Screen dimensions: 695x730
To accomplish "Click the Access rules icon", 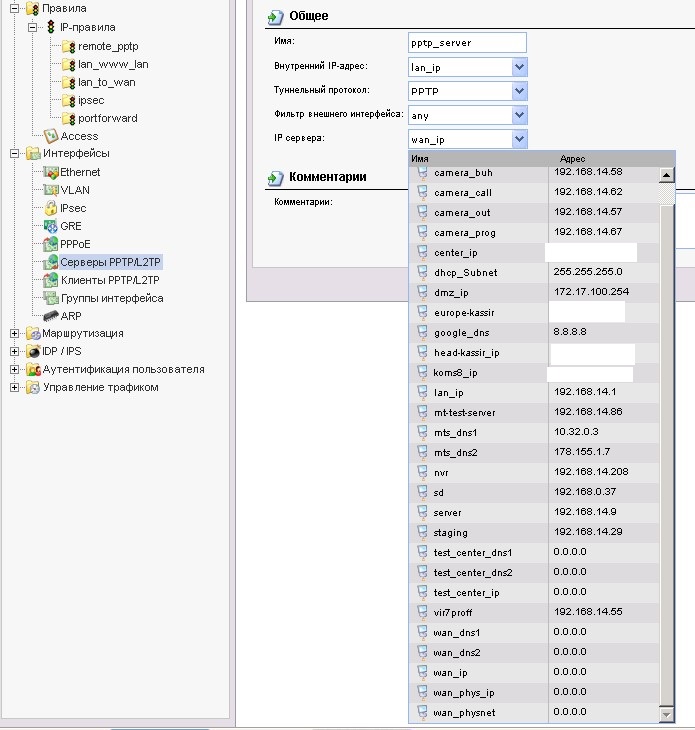I will click(x=51, y=136).
